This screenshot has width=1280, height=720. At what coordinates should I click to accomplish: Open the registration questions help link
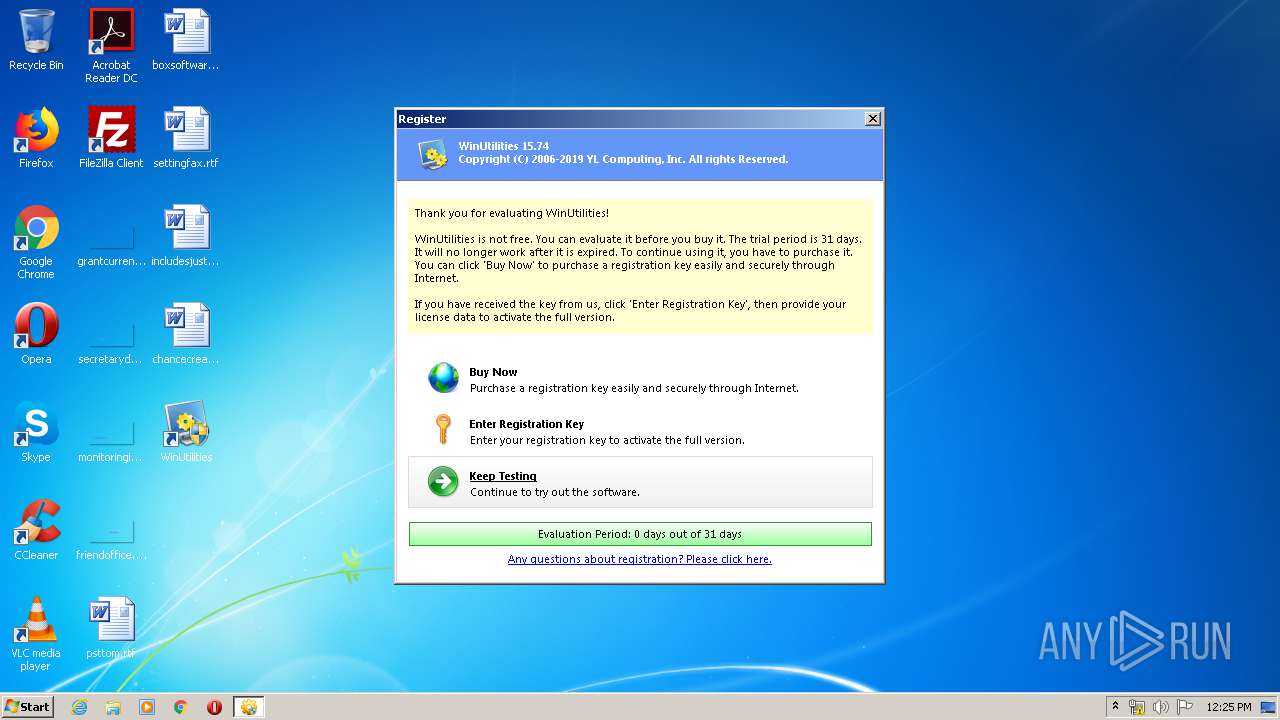[x=640, y=559]
